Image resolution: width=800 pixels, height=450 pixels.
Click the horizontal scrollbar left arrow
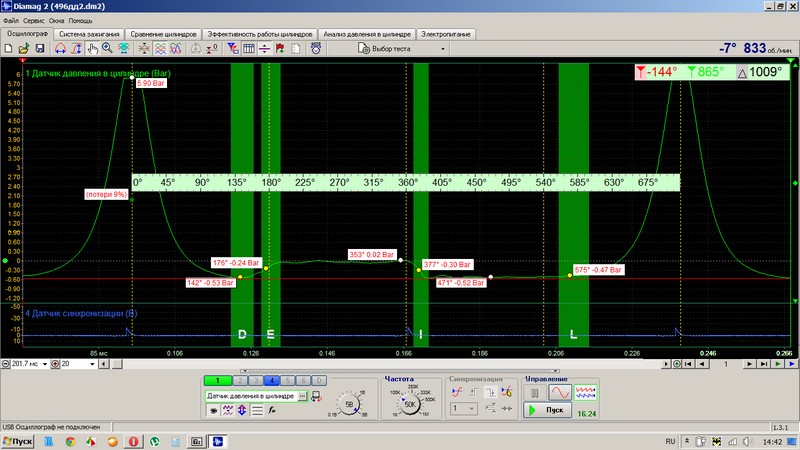coord(104,364)
